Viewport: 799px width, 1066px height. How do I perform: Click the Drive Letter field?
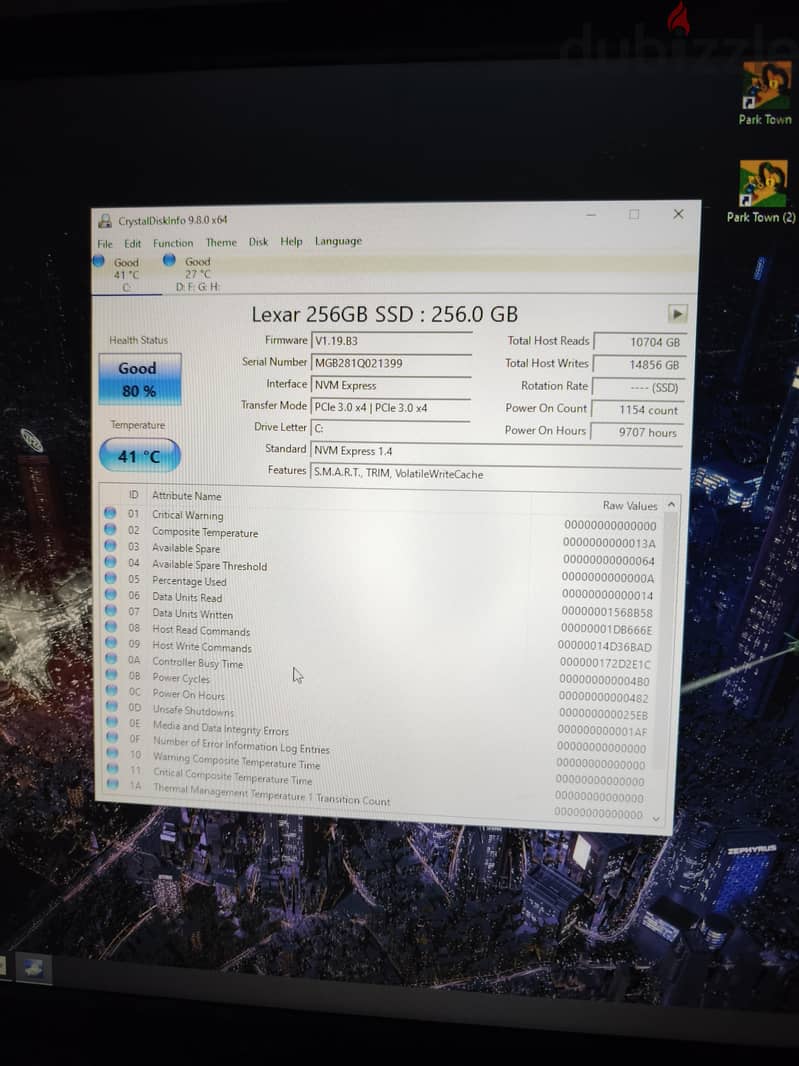tap(390, 428)
